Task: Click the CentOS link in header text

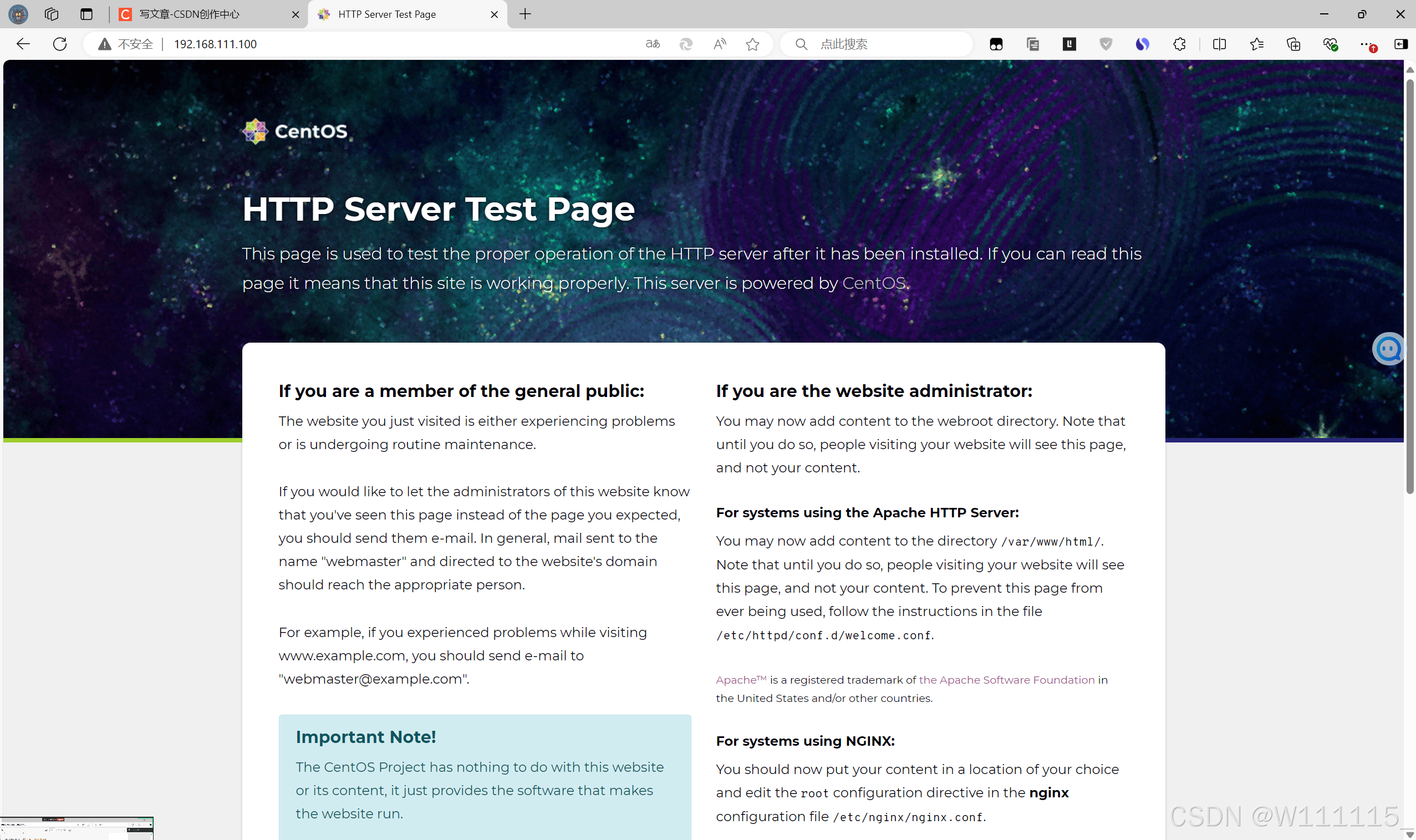Action: pos(873,283)
